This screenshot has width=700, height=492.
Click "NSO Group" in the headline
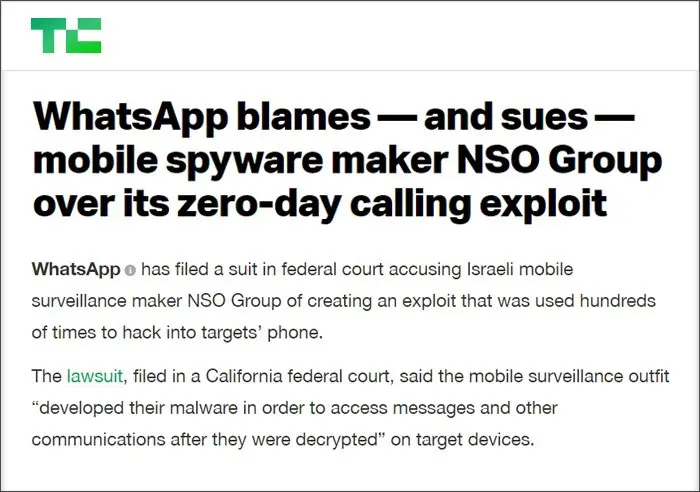coord(558,161)
